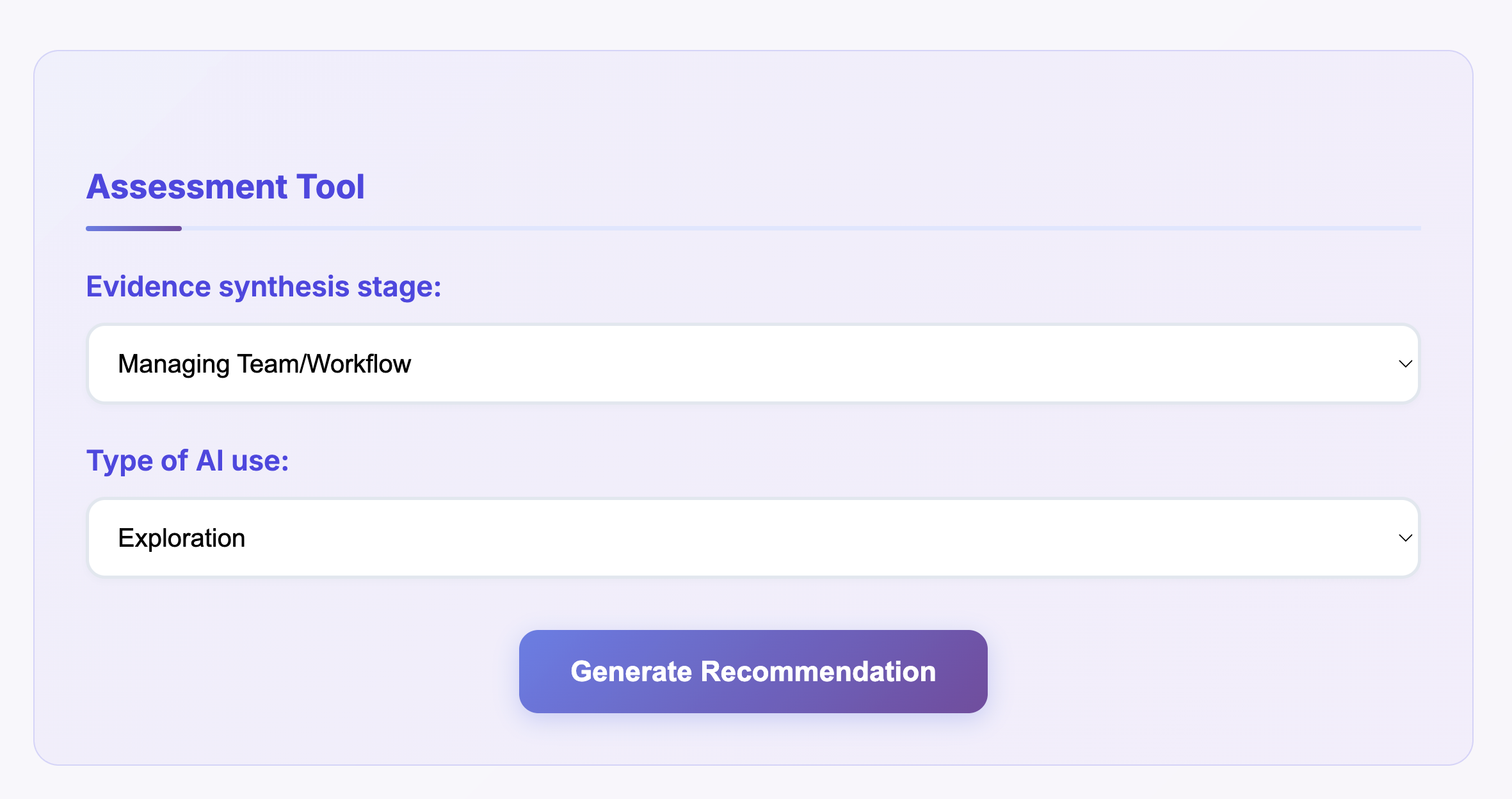Open the Type of AI use dropdown
1512x799 pixels.
tap(753, 538)
